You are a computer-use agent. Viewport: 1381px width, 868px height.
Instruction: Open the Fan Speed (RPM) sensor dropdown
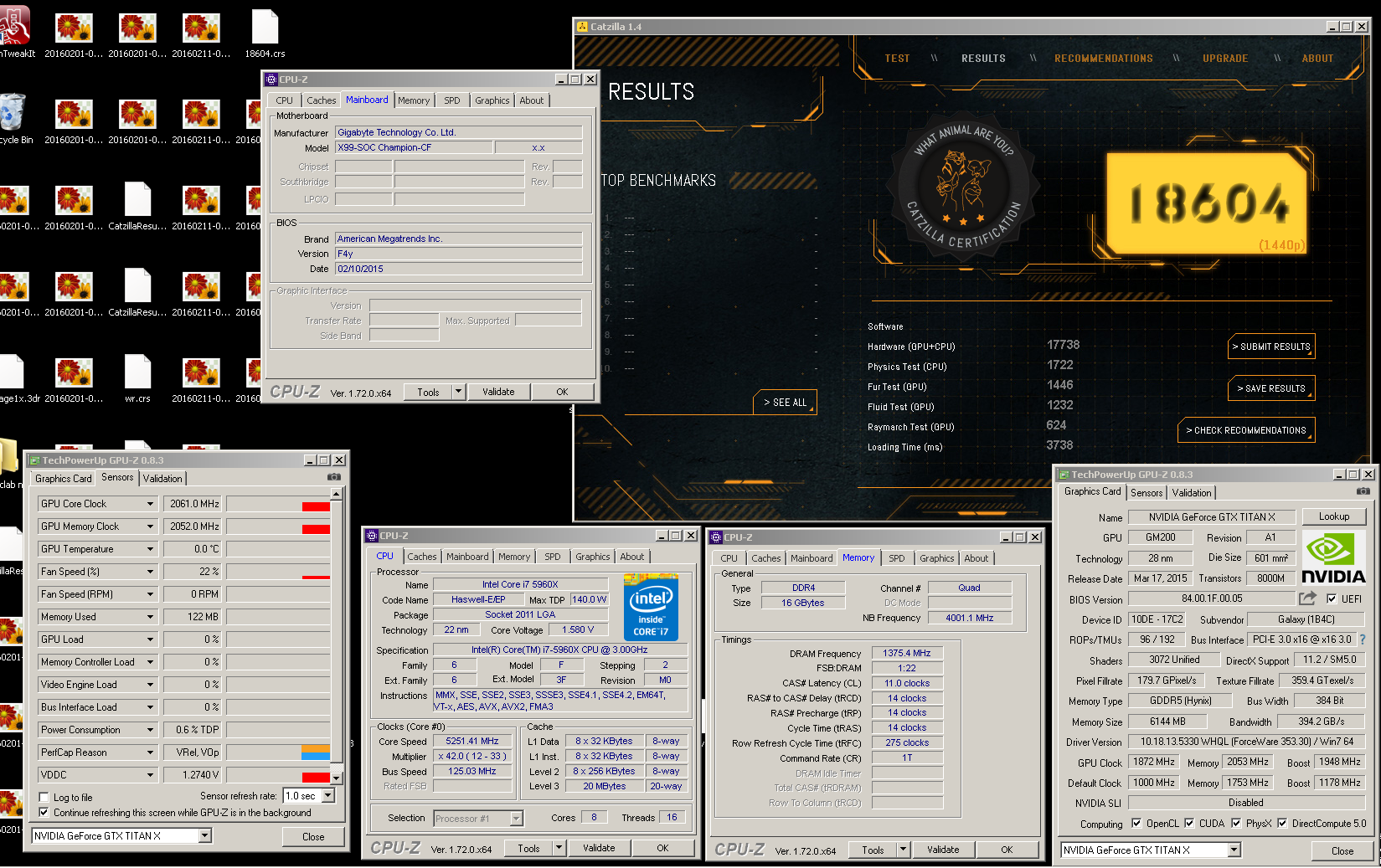pyautogui.click(x=151, y=594)
